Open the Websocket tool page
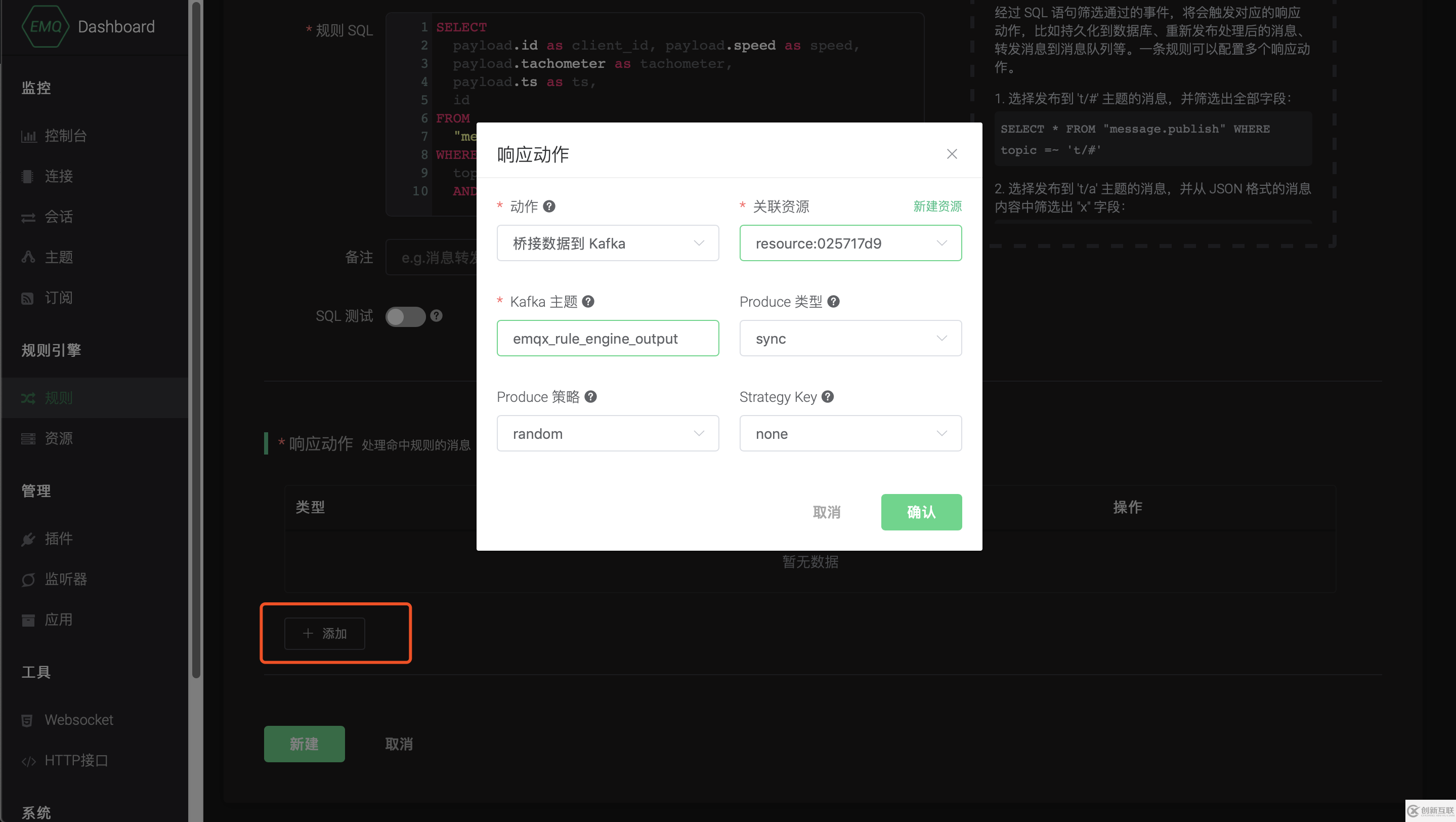Screen dimensions: 1456x822 click(x=78, y=720)
